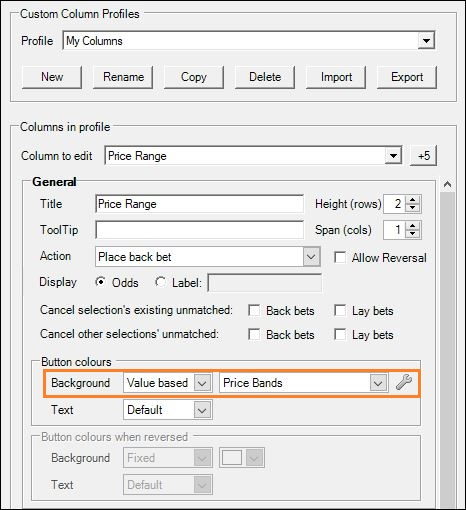The width and height of the screenshot is (466, 510).
Task: Click the Export button
Action: 407,77
